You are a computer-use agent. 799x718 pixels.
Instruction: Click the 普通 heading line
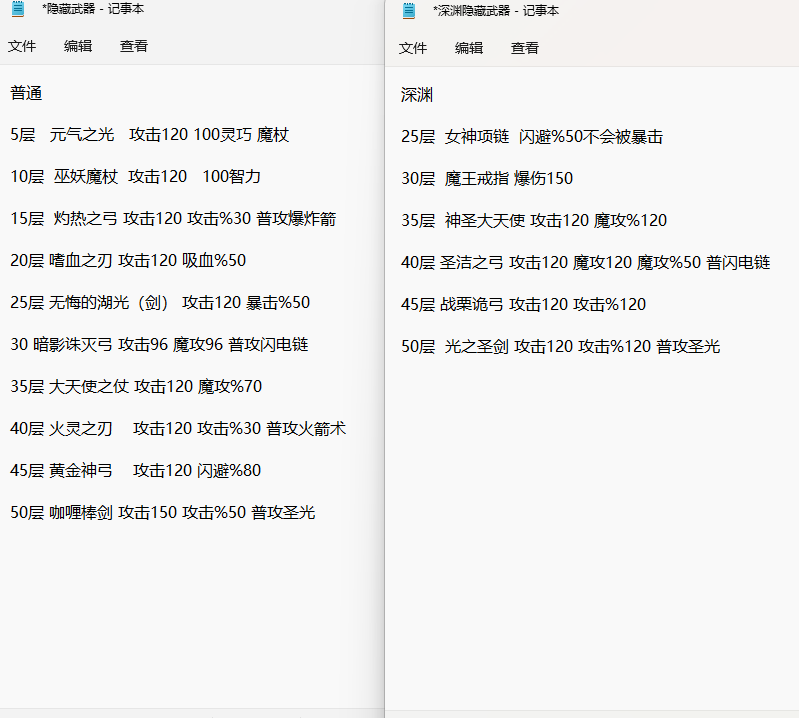(26, 93)
